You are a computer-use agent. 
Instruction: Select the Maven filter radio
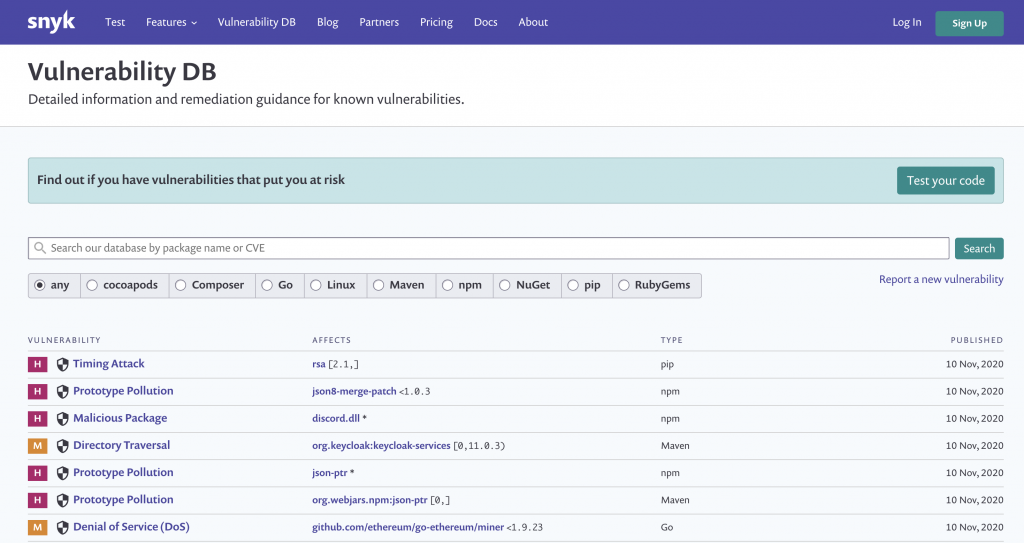[379, 286]
